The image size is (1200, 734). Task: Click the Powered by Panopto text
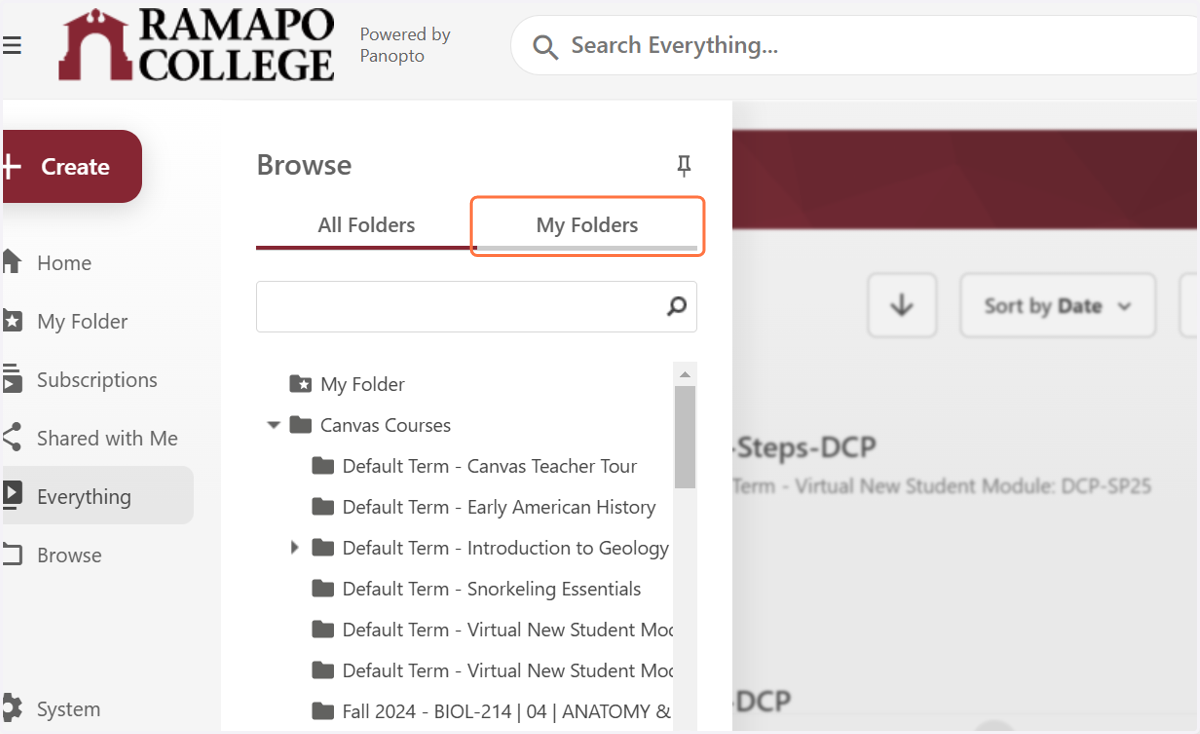point(405,45)
